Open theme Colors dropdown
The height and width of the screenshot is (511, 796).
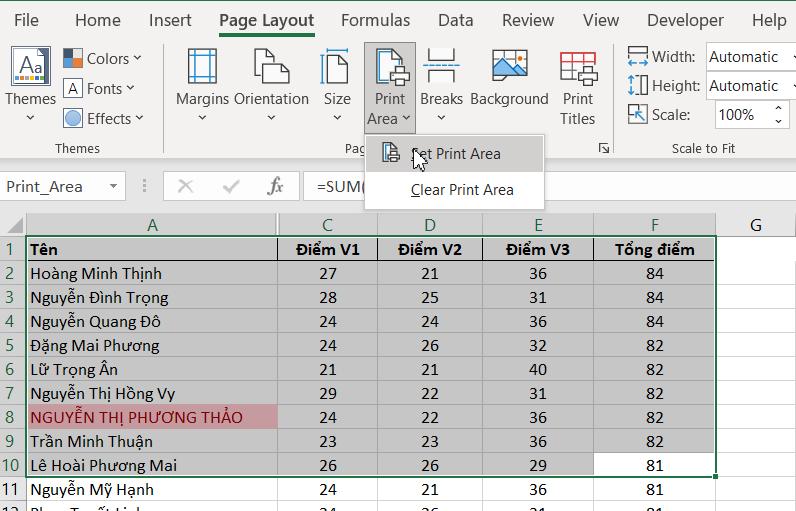coord(102,58)
